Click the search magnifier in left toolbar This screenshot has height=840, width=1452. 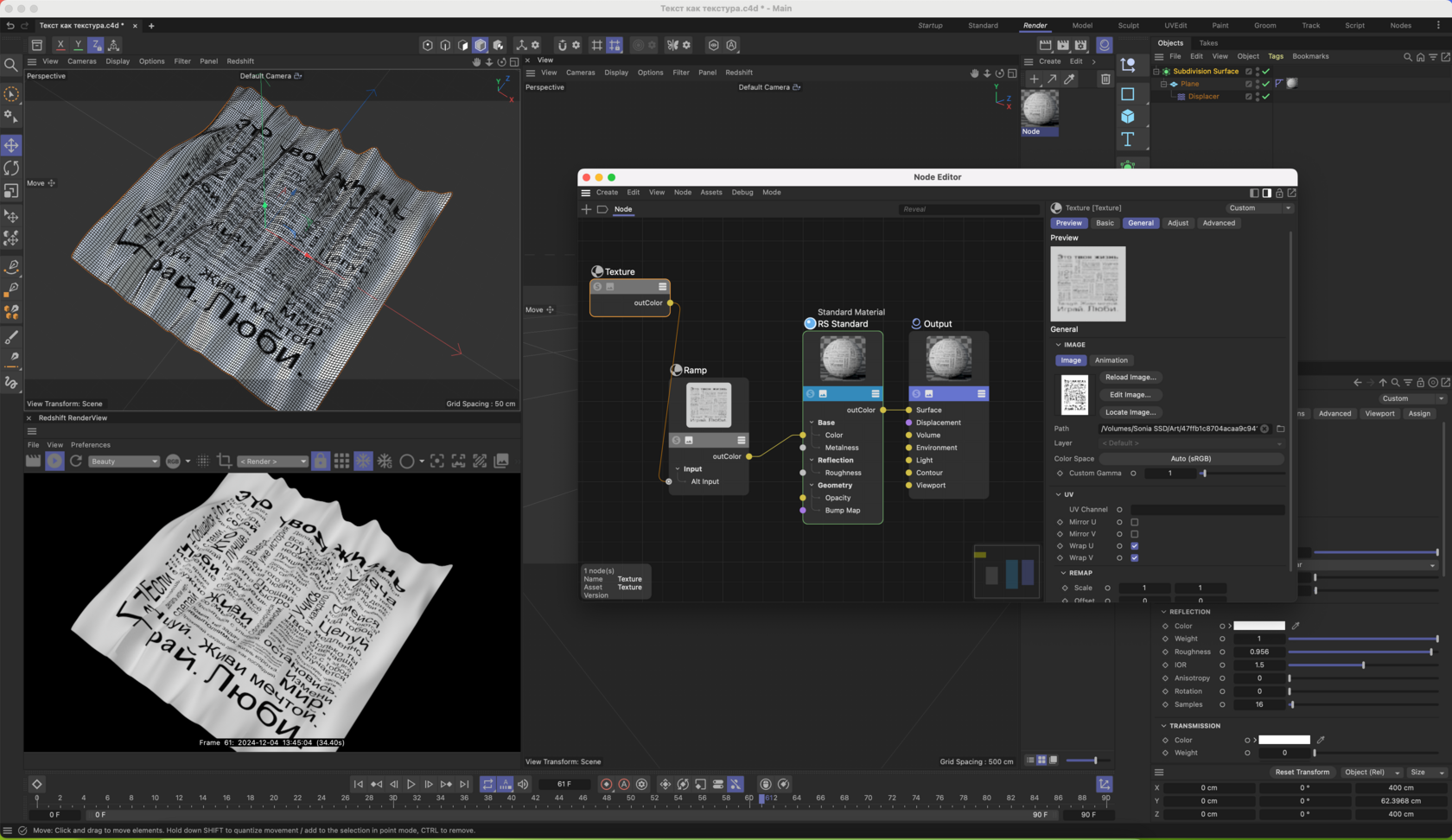click(11, 65)
